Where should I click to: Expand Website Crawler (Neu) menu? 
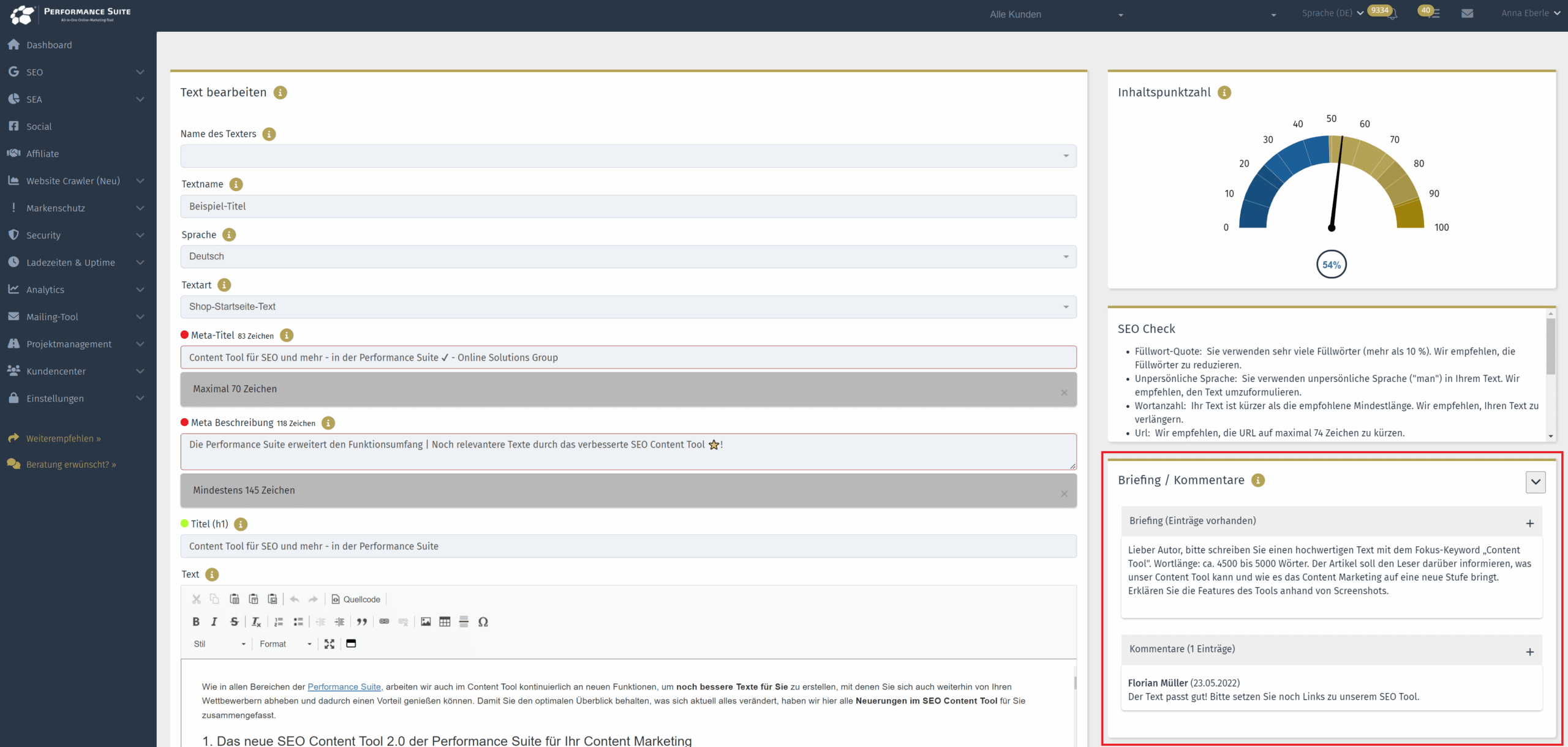click(78, 181)
